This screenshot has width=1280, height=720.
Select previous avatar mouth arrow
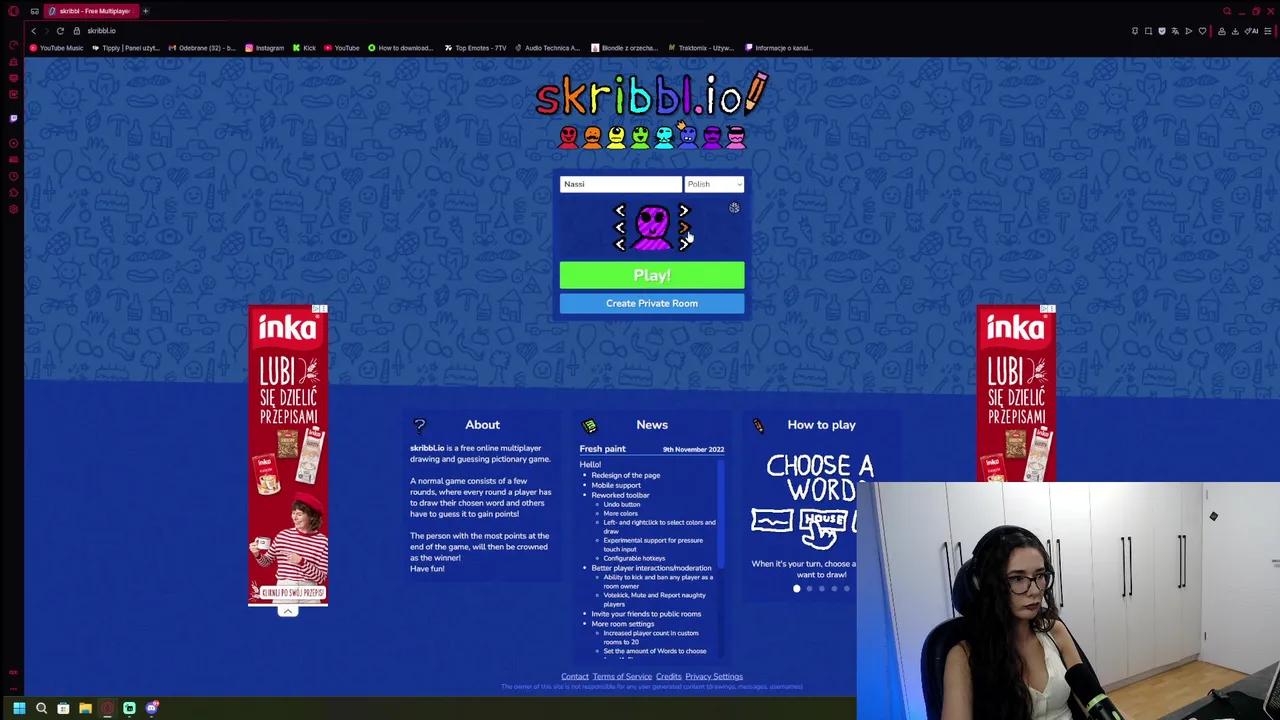[620, 228]
